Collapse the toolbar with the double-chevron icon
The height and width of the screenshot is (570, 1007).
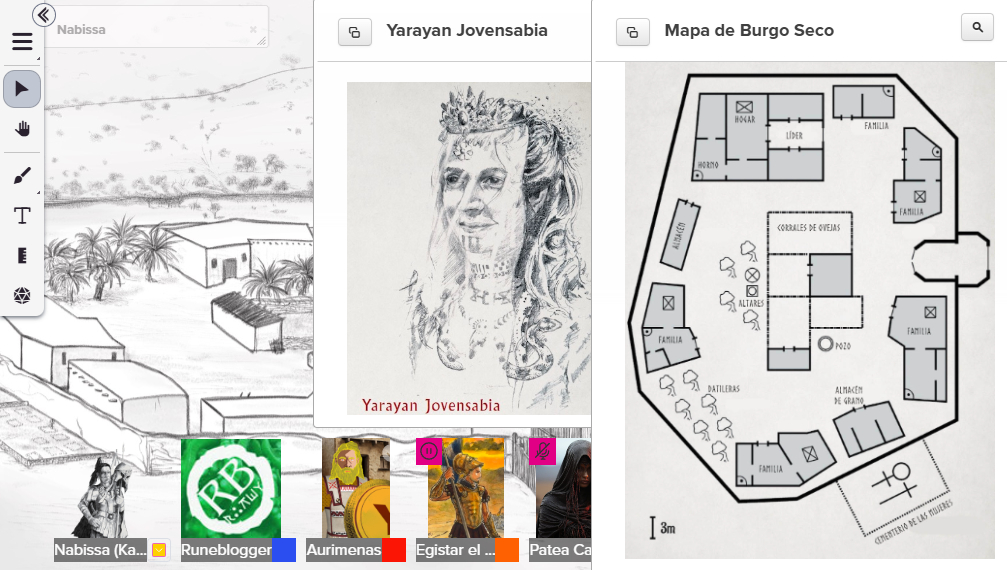tap(44, 15)
